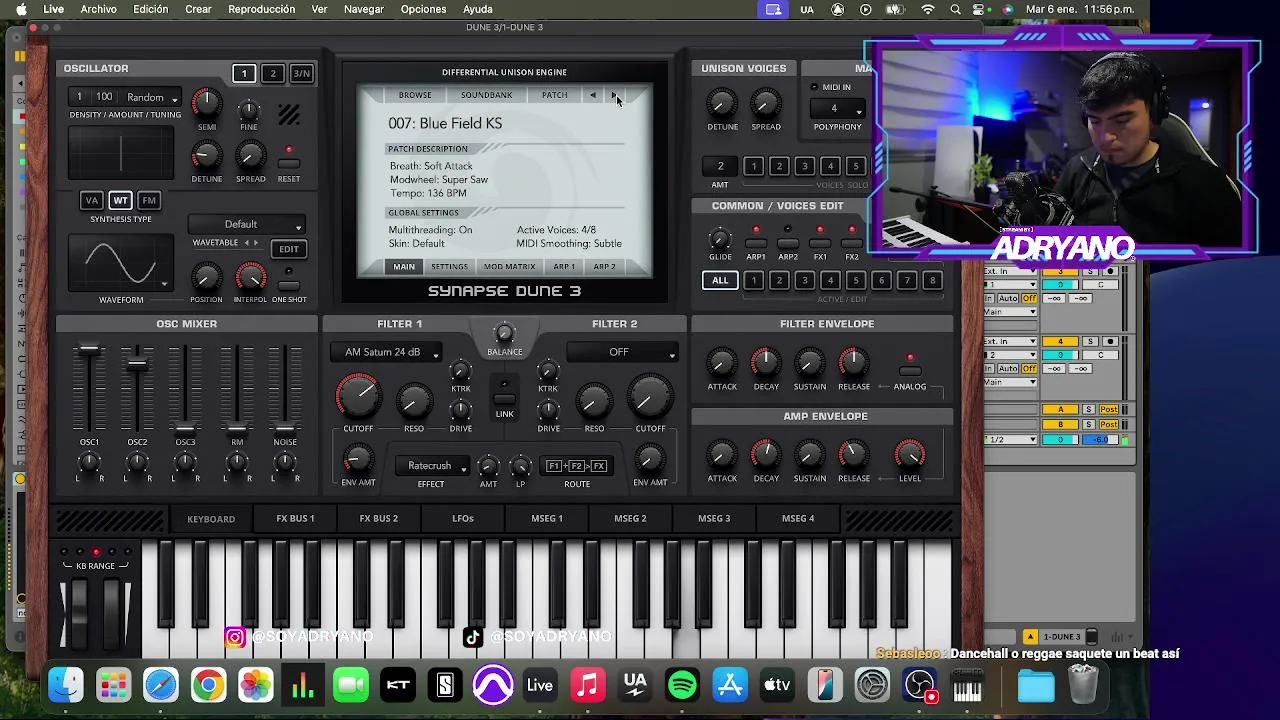
Task: Open OBS from the Dock
Action: click(x=919, y=686)
